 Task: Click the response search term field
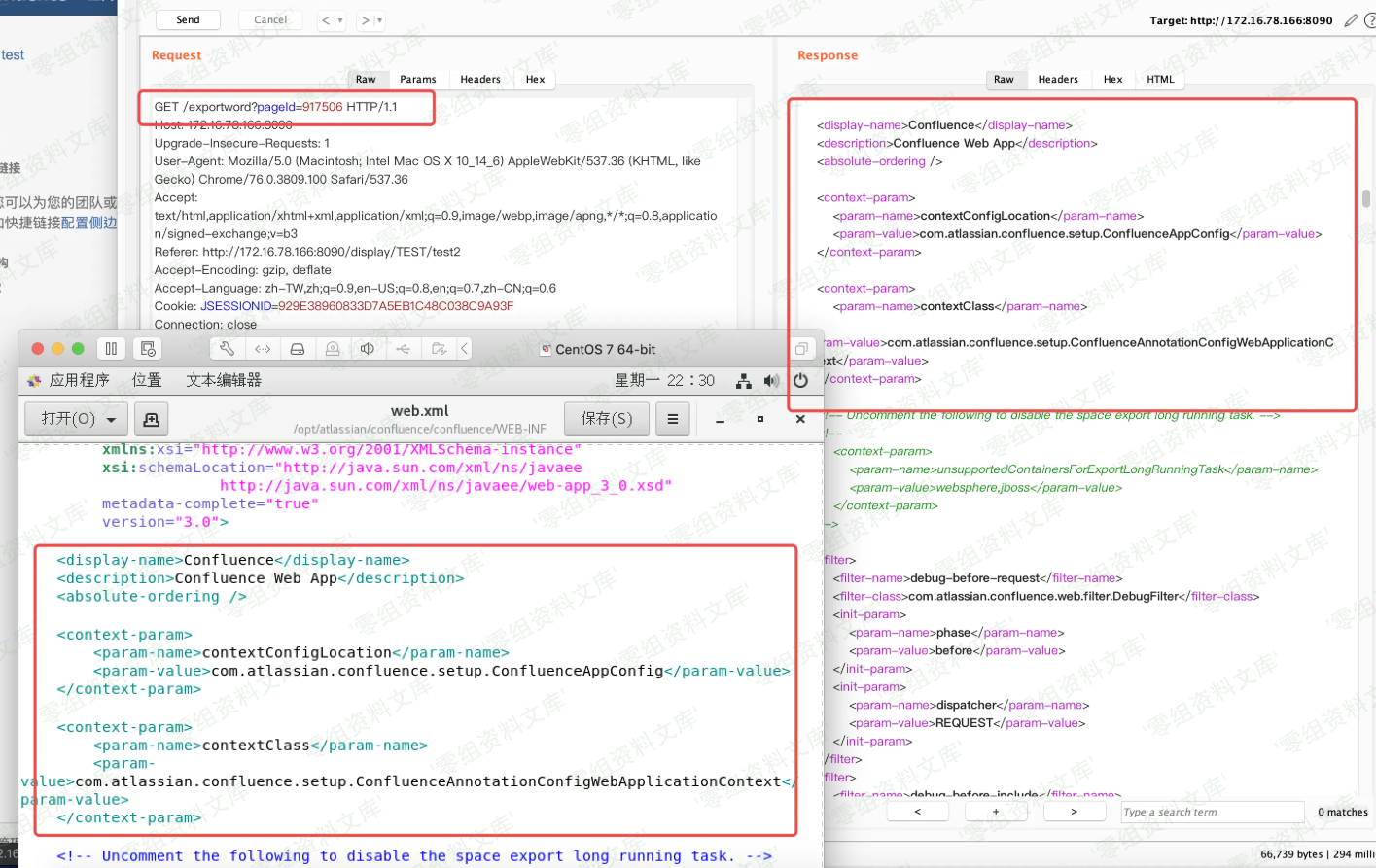pyautogui.click(x=1211, y=812)
